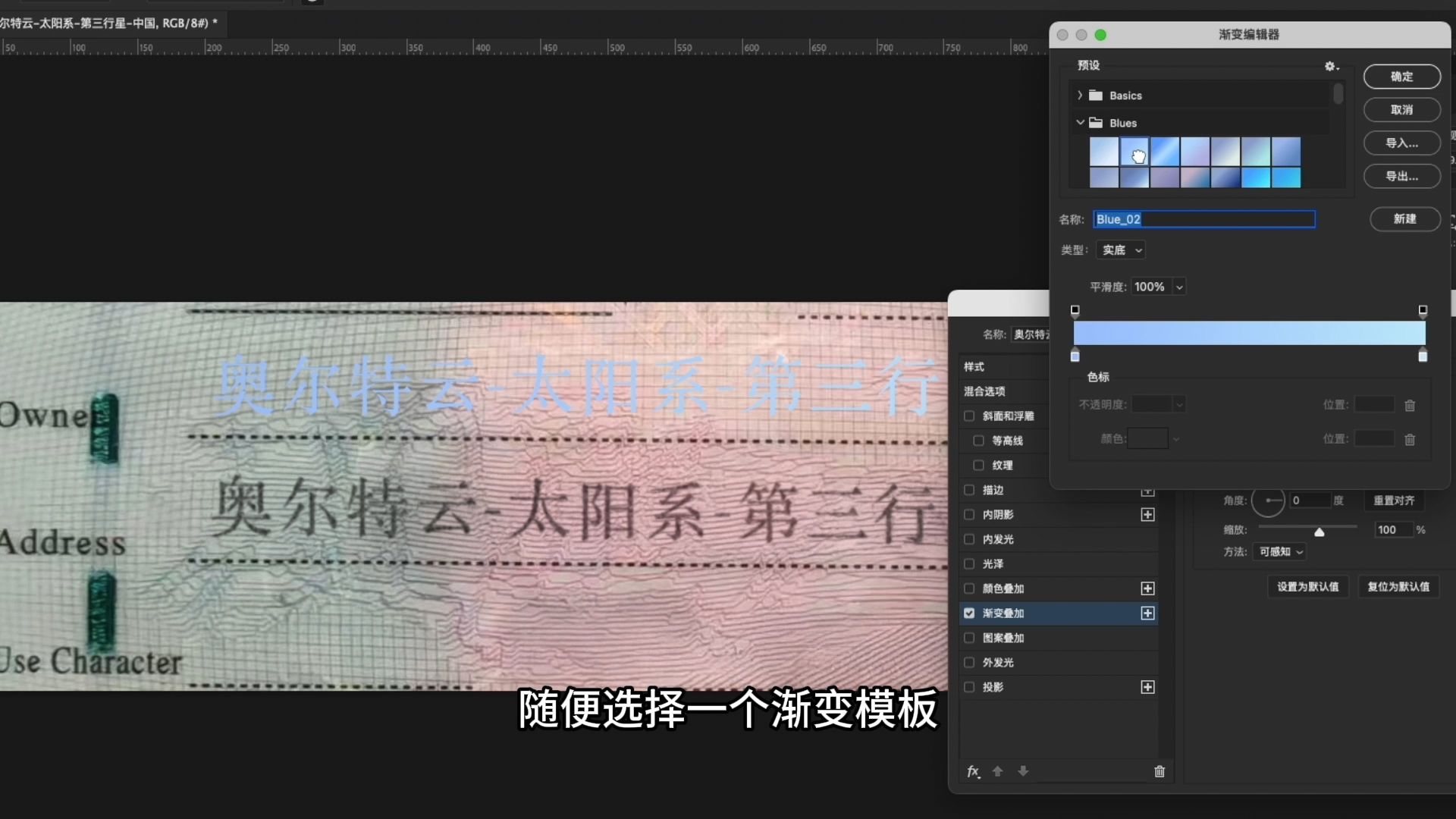Click the left bottom color stop

[1075, 356]
